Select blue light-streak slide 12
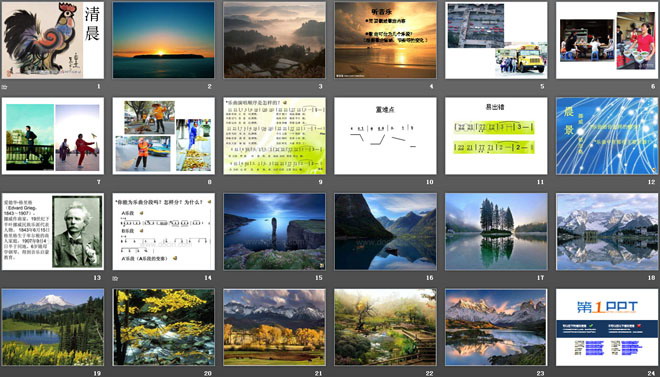Image resolution: width=660 pixels, height=377 pixels. pyautogui.click(x=607, y=136)
